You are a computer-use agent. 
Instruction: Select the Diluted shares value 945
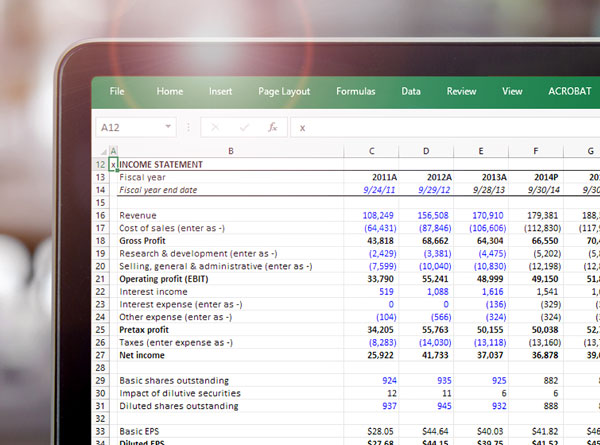[426, 406]
